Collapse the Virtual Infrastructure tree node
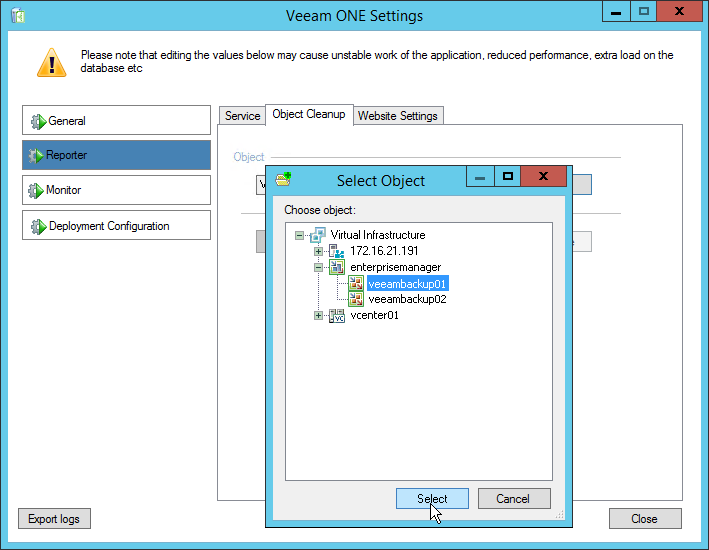 (299, 235)
